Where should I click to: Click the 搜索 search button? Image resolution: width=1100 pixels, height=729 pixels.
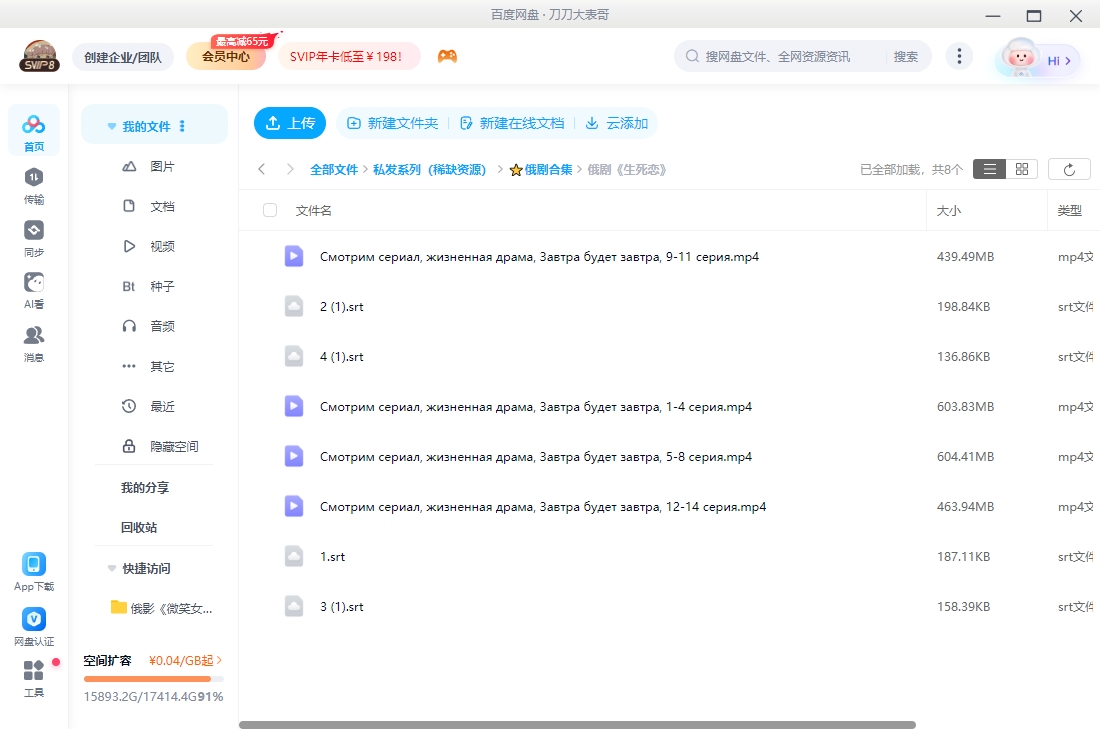906,57
